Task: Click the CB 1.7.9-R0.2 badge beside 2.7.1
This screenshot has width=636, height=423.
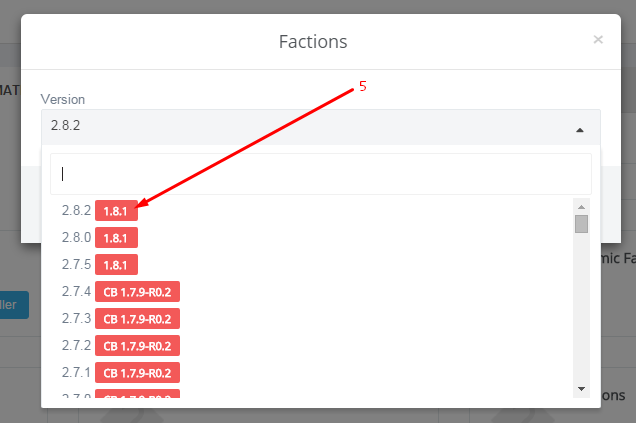Action: click(138, 373)
